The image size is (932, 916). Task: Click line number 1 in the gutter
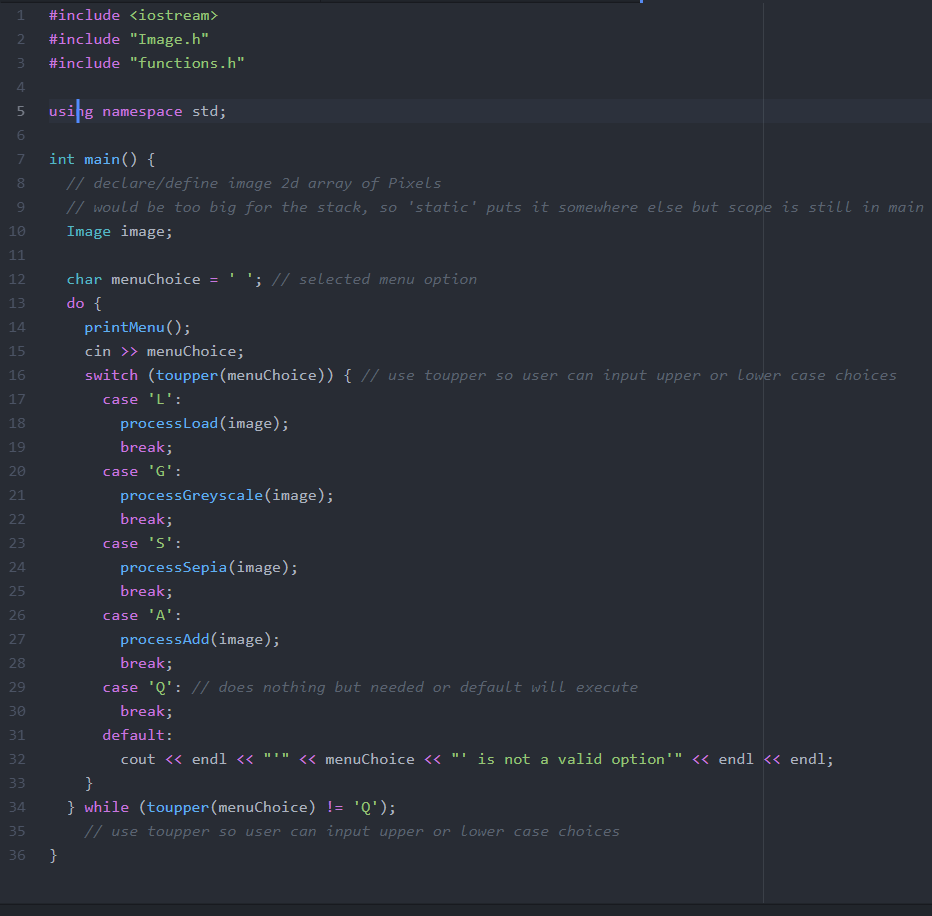(x=21, y=15)
